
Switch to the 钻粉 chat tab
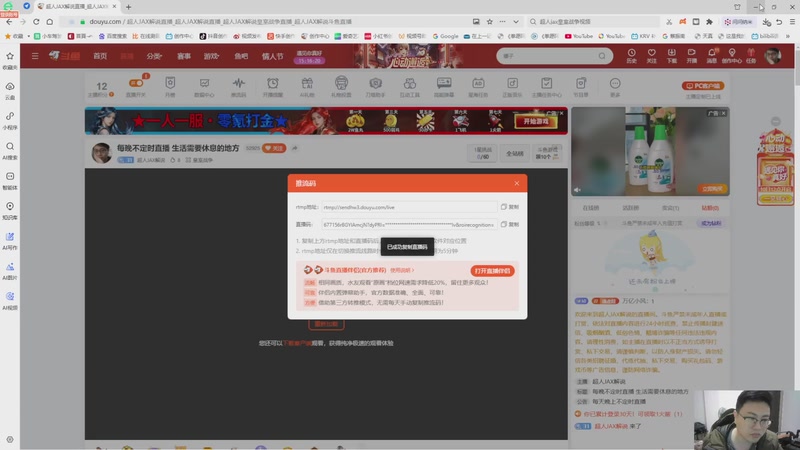[710, 208]
